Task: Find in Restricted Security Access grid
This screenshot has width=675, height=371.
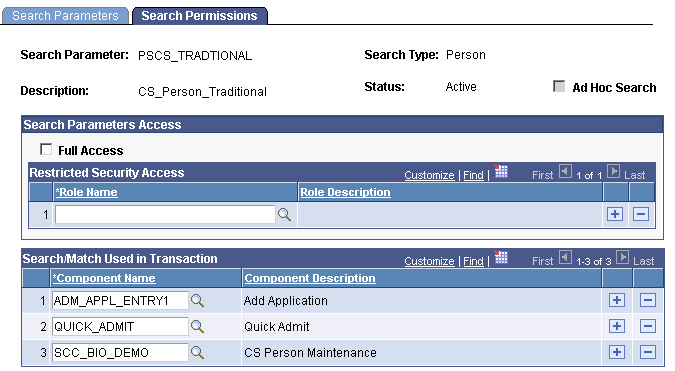Action: [473, 175]
